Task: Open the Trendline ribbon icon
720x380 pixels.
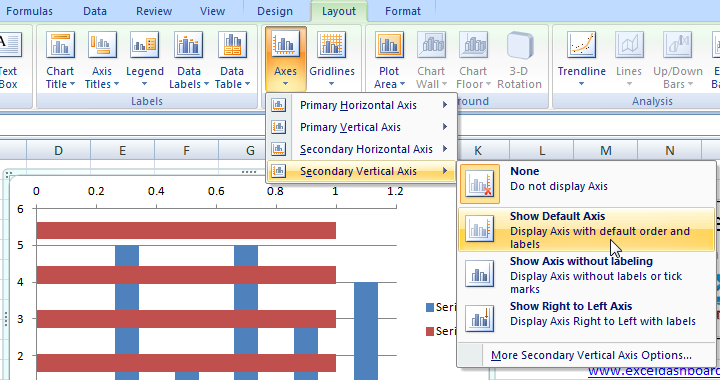Action: click(x=581, y=60)
